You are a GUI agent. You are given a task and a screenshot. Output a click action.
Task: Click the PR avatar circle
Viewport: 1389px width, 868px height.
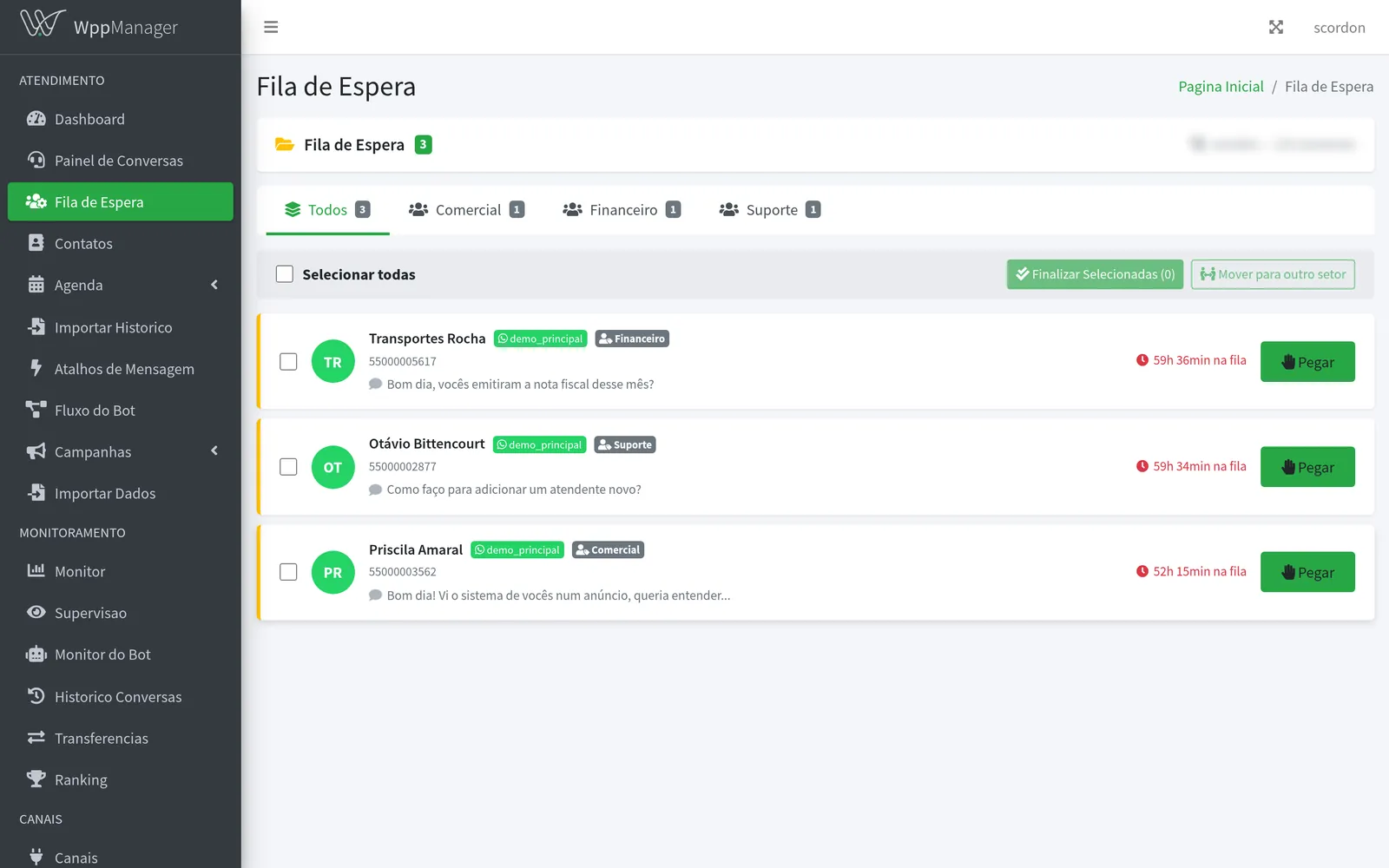tap(332, 572)
